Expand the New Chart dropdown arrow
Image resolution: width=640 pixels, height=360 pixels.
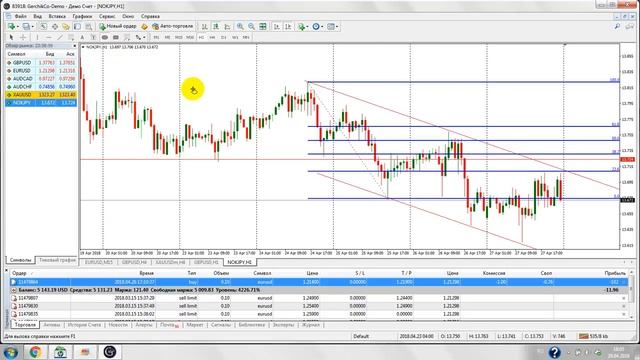pos(18,27)
